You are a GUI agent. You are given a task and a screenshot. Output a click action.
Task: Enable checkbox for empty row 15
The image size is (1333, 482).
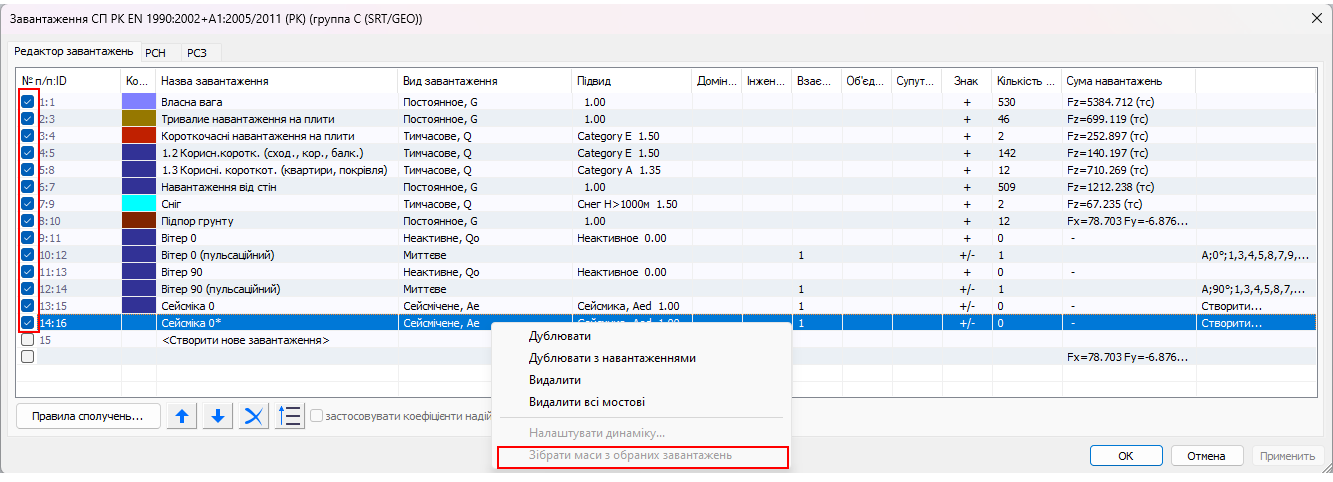click(28, 340)
